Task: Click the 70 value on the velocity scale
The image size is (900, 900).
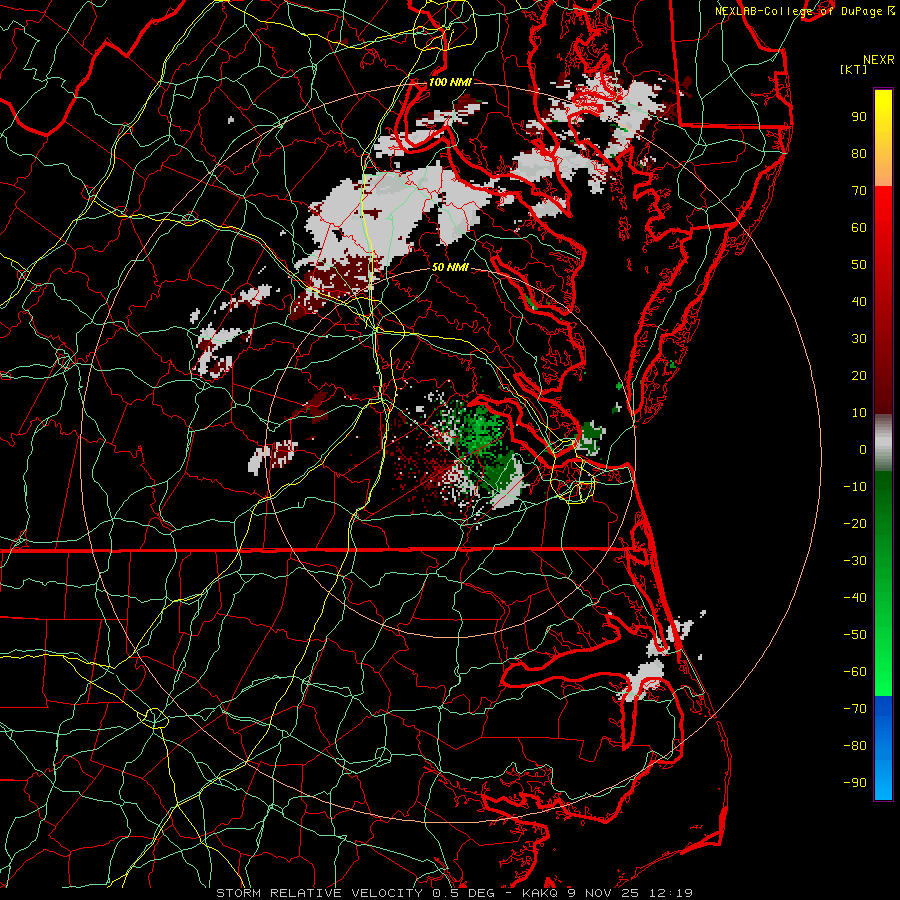Action: [859, 191]
